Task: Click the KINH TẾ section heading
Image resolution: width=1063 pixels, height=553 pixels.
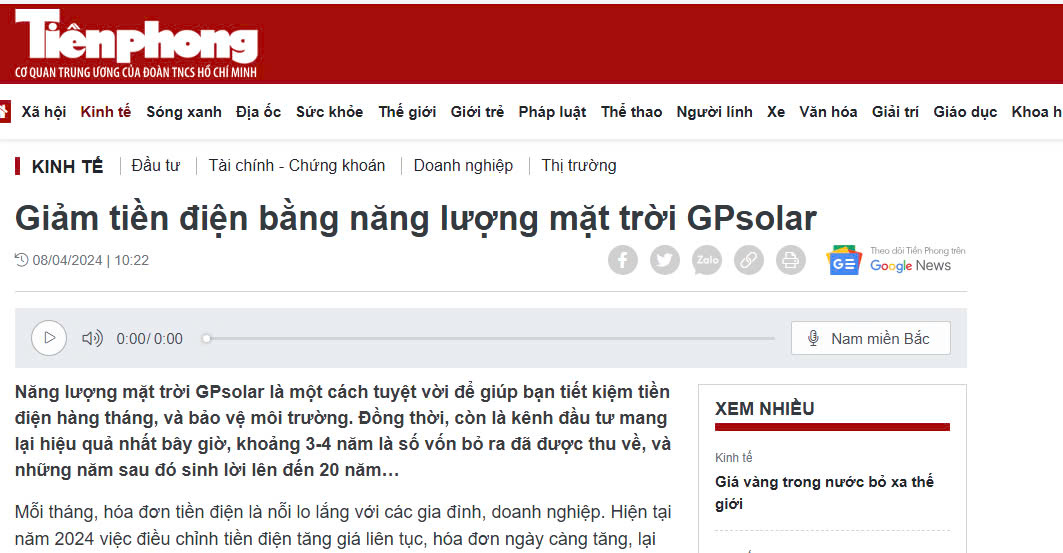Action: tap(67, 167)
